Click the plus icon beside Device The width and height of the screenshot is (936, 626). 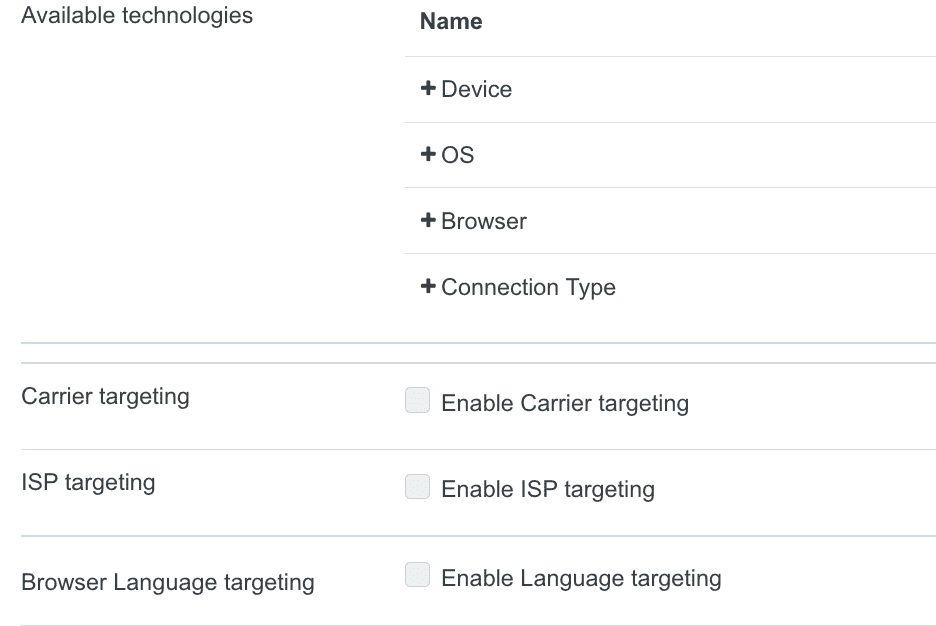point(429,89)
